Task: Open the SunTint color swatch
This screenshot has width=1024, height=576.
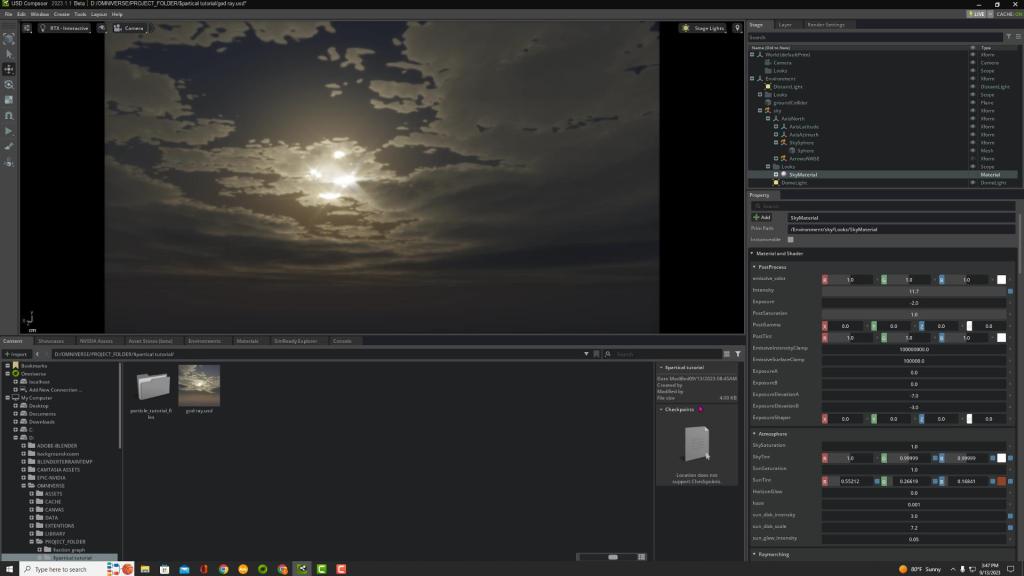Action: [1001, 481]
